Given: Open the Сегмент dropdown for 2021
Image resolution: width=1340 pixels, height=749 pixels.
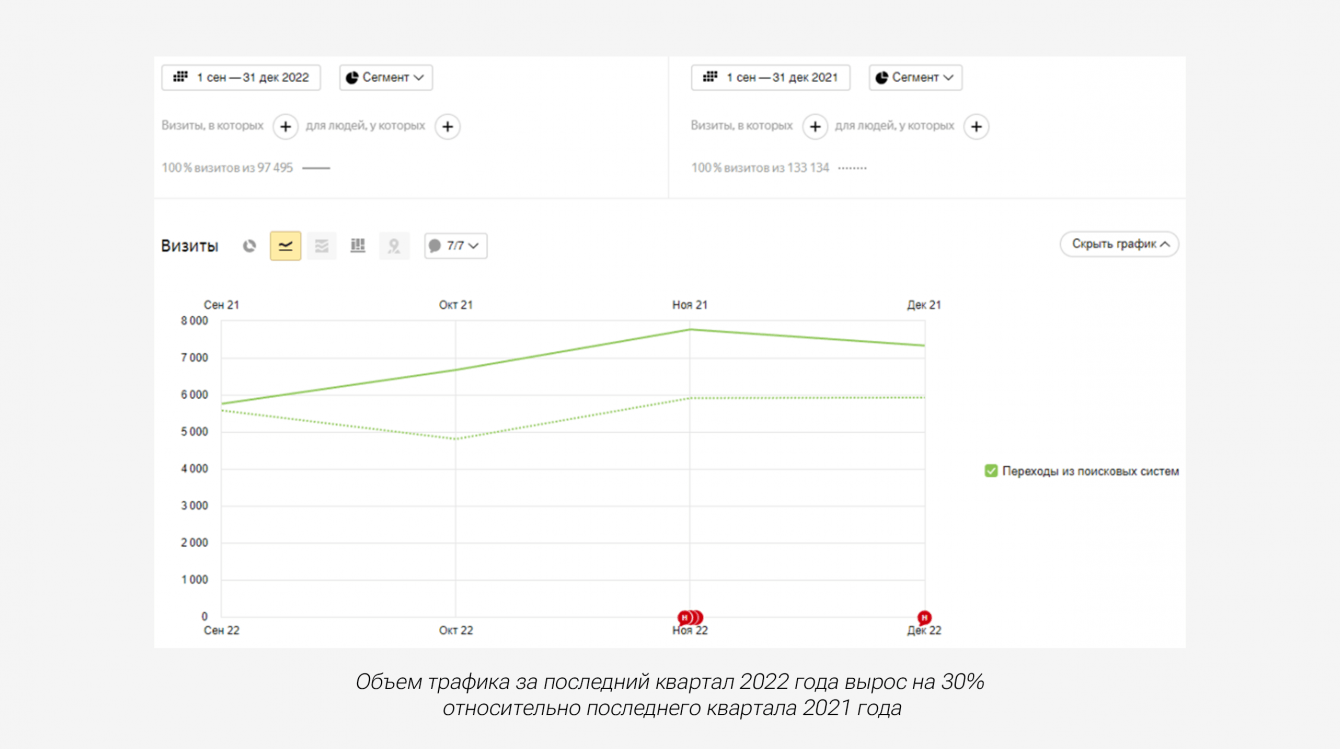Looking at the screenshot, I should (915, 78).
